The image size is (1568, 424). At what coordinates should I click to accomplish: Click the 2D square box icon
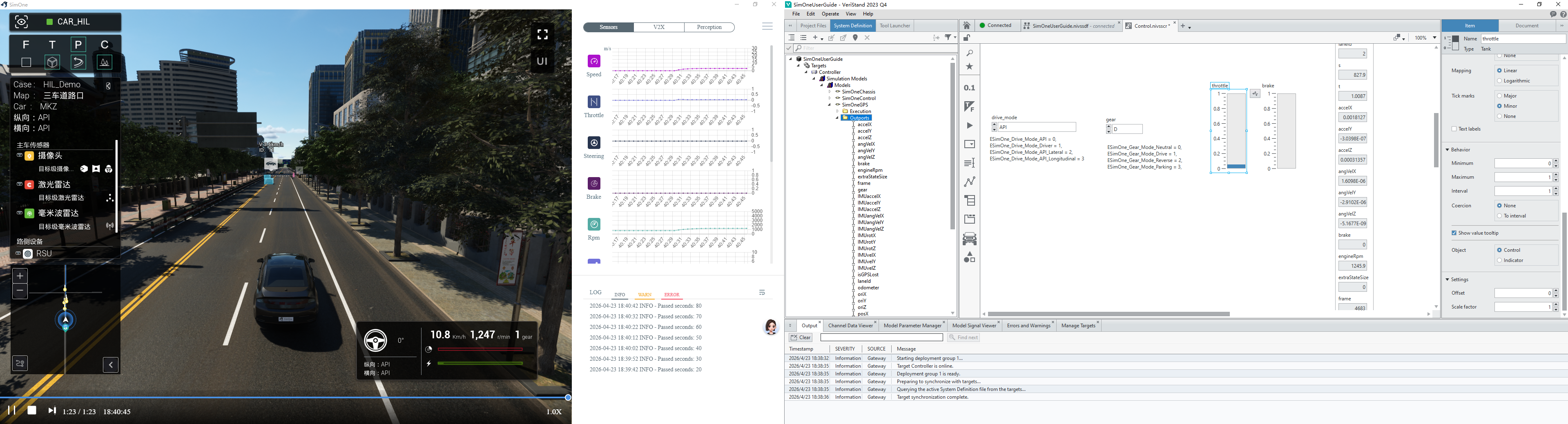26,63
